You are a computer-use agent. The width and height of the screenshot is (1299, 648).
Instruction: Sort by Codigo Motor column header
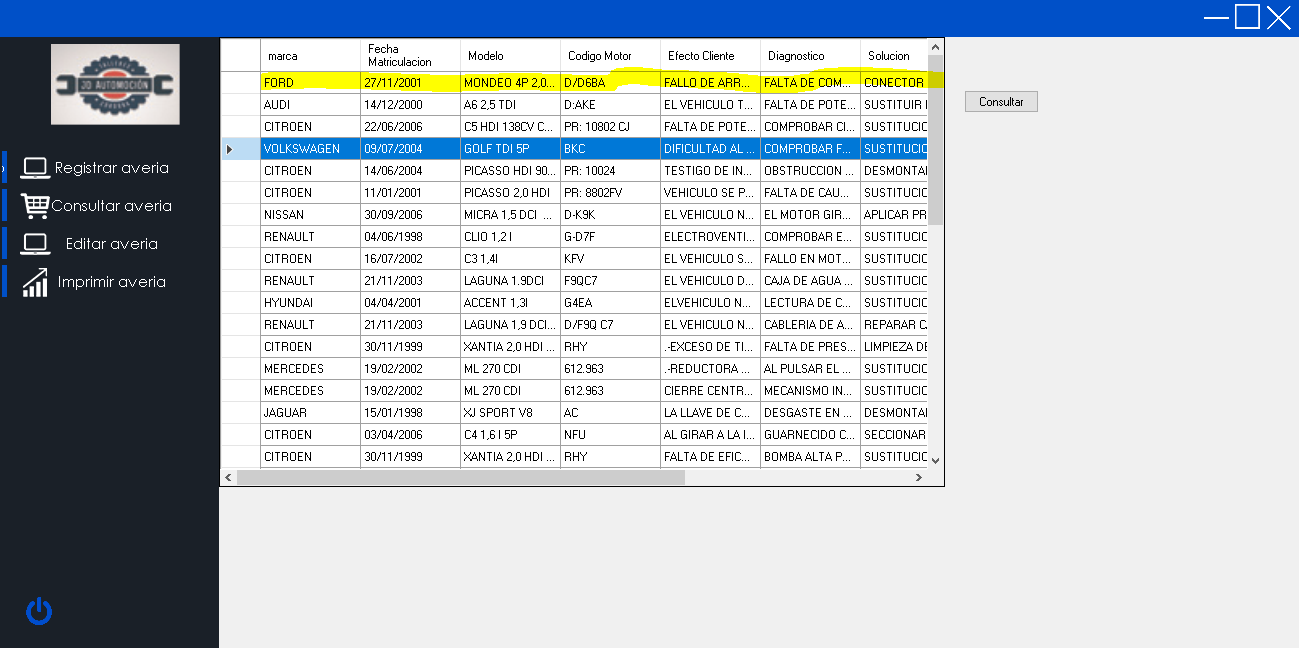pyautogui.click(x=610, y=56)
